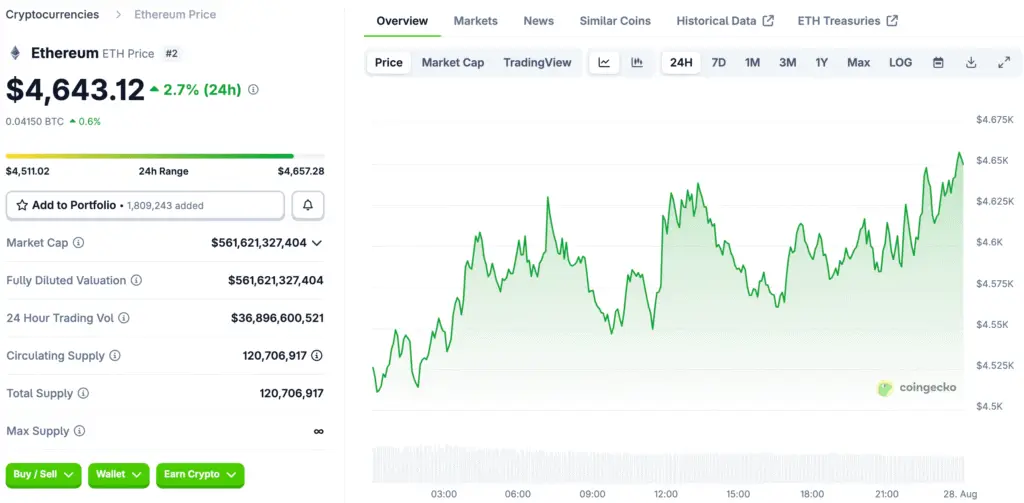Switch to TradingView chart mode
This screenshot has width=1024, height=503.
pyautogui.click(x=537, y=63)
